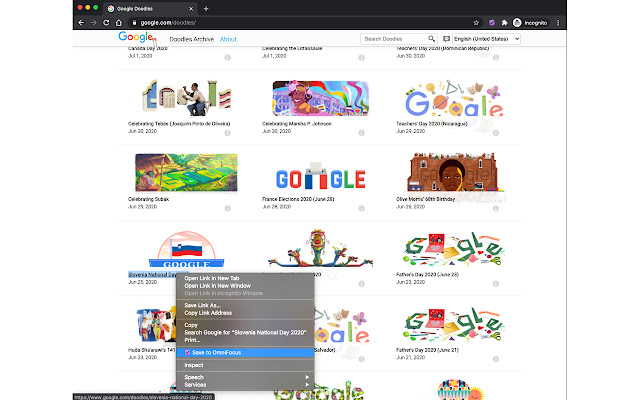Click the feedback icon beside the language selector

(446, 39)
